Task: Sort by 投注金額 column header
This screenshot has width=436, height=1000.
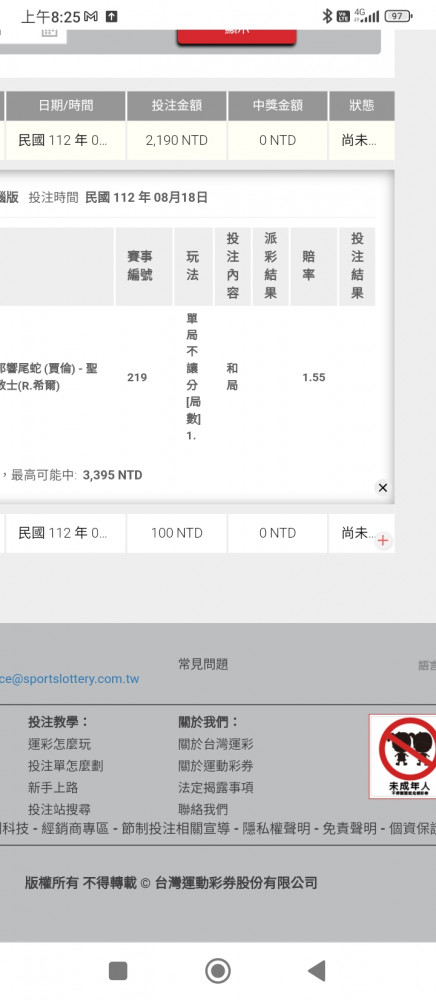Action: point(176,106)
